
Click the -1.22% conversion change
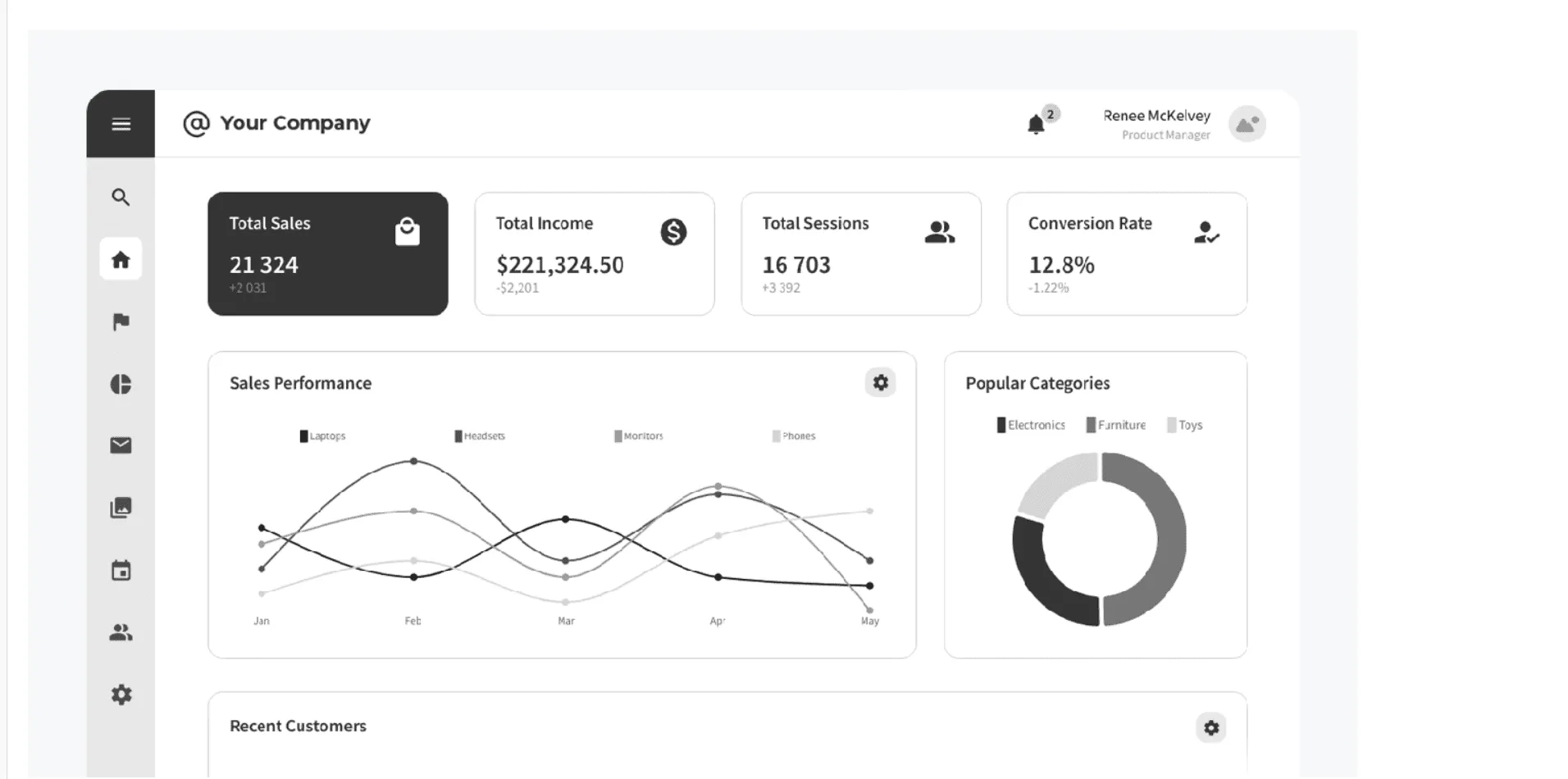click(x=1048, y=288)
